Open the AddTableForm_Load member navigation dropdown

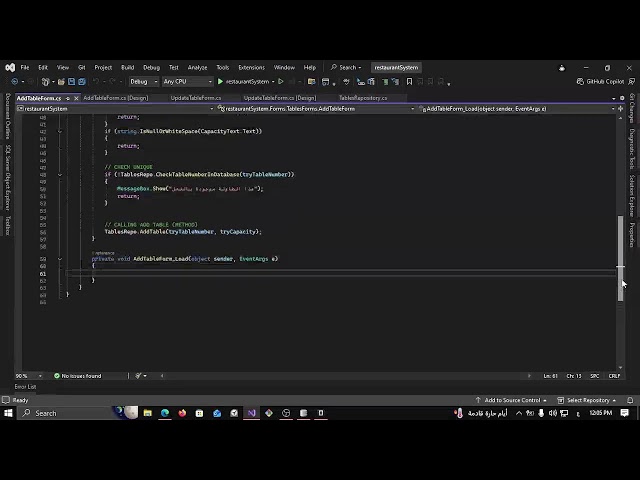(516, 109)
